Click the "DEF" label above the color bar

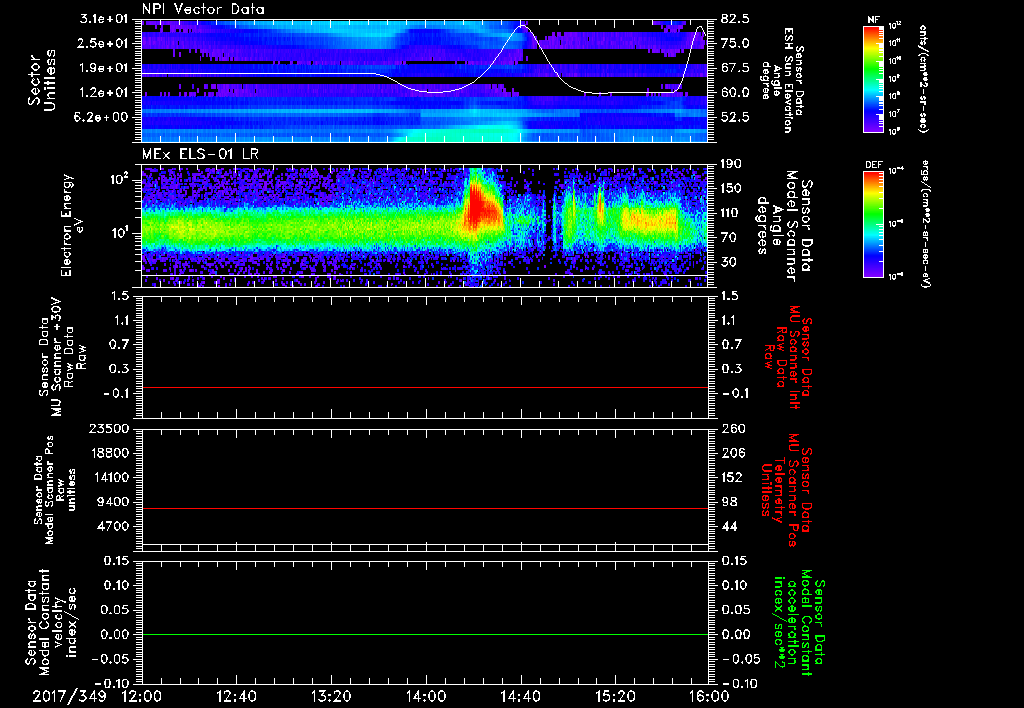coord(873,165)
